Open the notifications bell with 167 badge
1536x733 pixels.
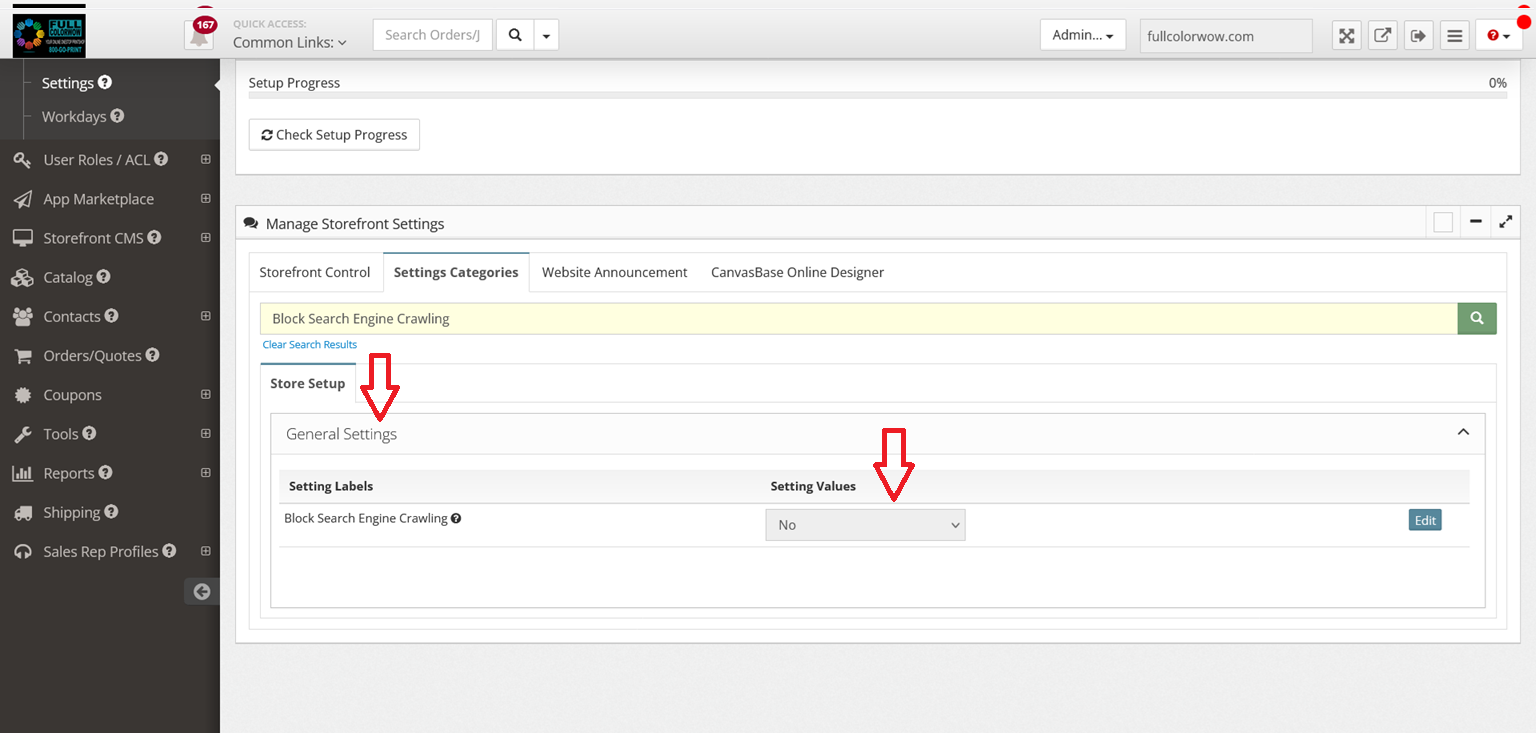click(199, 36)
